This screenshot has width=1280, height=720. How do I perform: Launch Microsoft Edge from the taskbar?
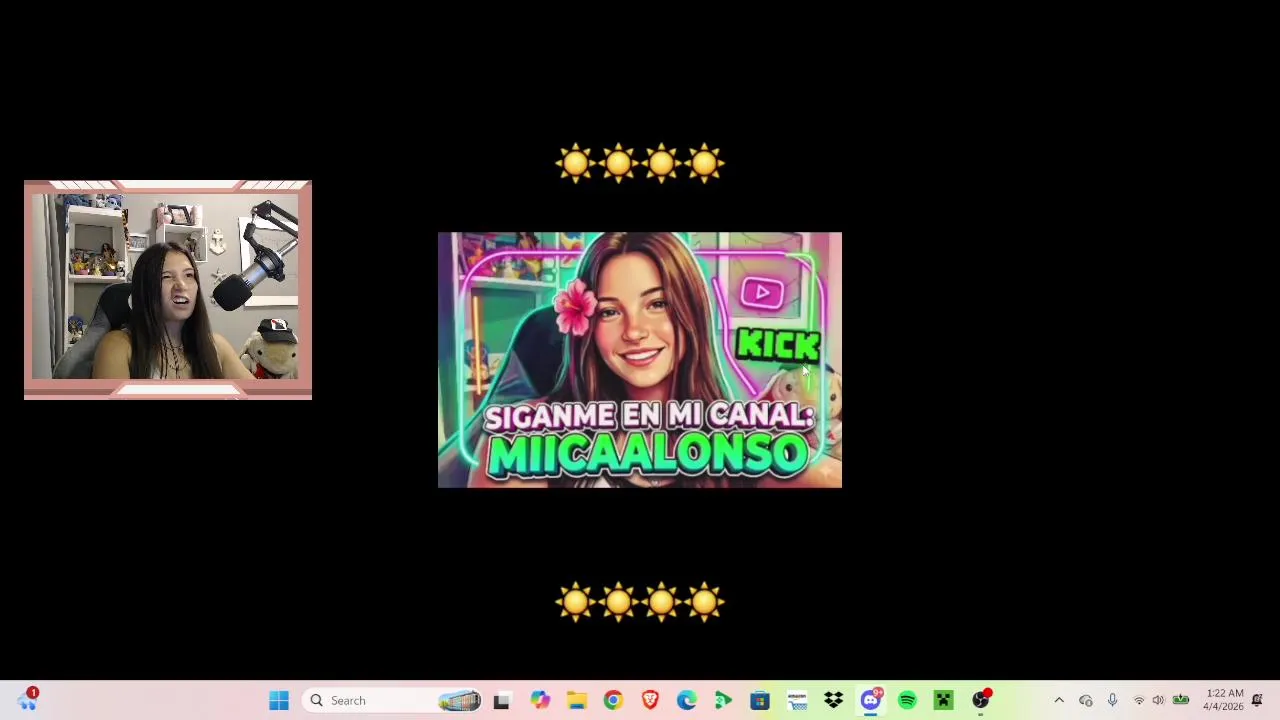(x=687, y=700)
